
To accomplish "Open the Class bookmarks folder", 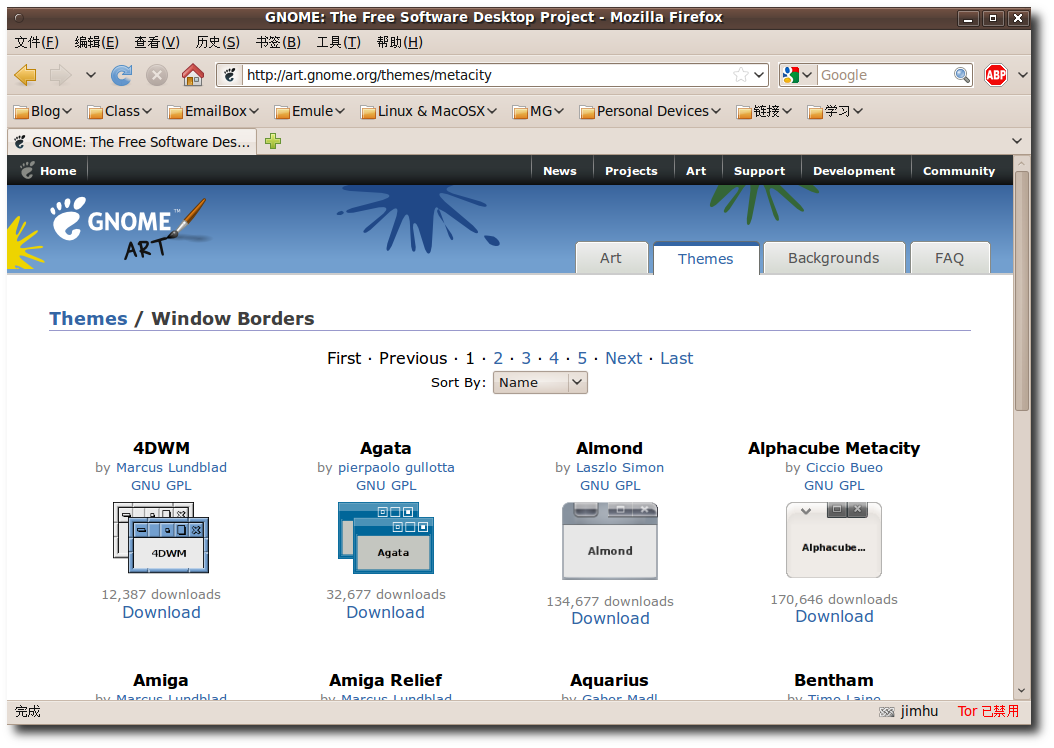I will [x=119, y=111].
